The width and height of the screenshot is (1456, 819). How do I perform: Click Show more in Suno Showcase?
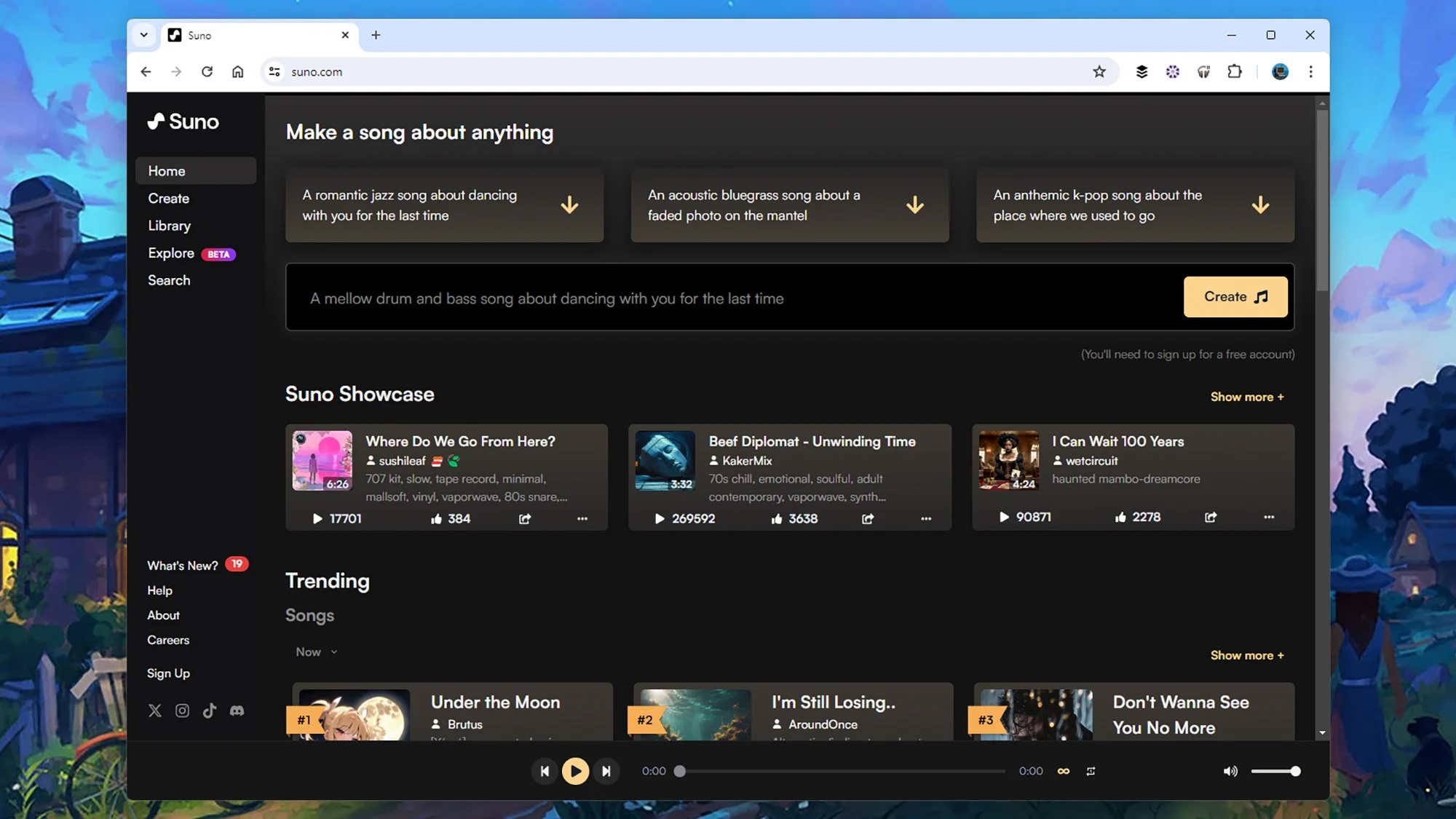pyautogui.click(x=1246, y=397)
